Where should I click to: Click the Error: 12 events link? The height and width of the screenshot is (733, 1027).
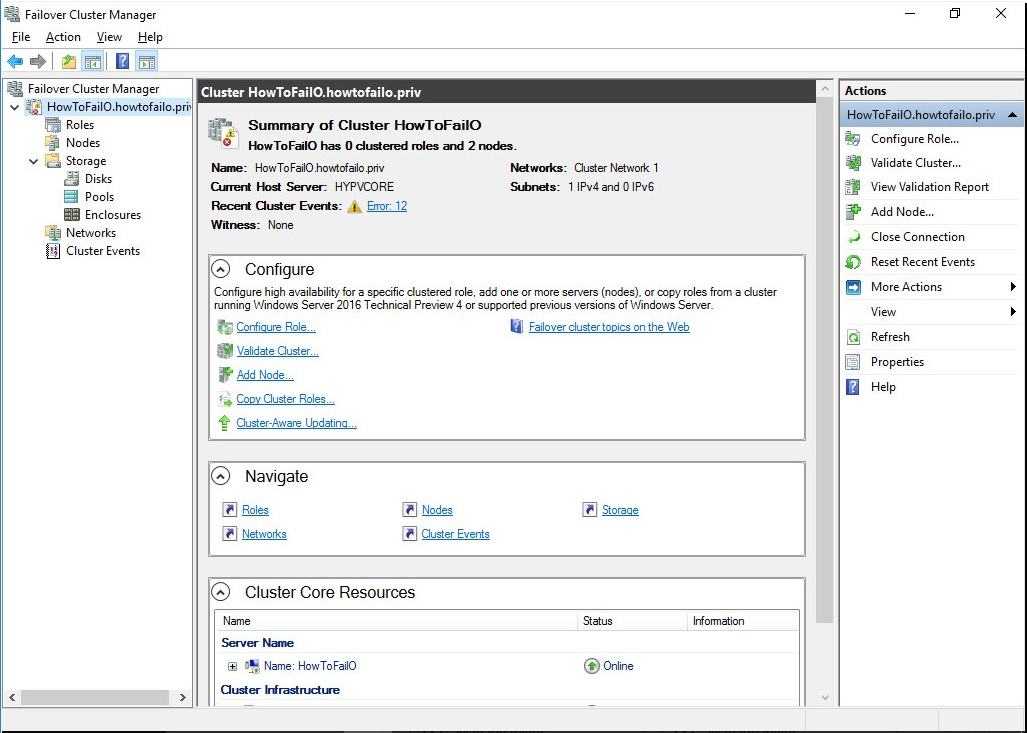coord(386,206)
